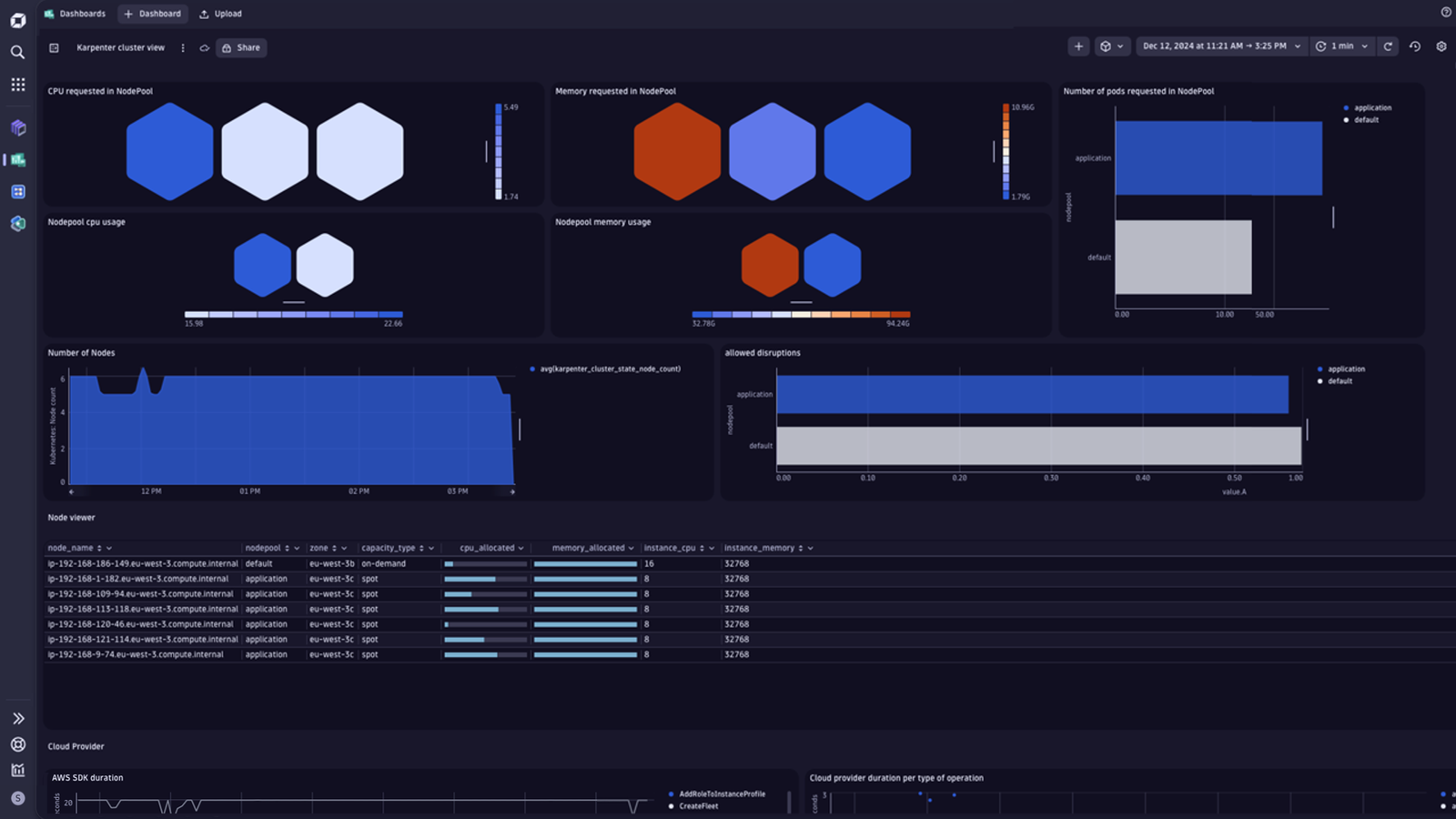This screenshot has width=1456, height=819.
Task: Click the user profile avatar icon
Action: pyautogui.click(x=17, y=798)
